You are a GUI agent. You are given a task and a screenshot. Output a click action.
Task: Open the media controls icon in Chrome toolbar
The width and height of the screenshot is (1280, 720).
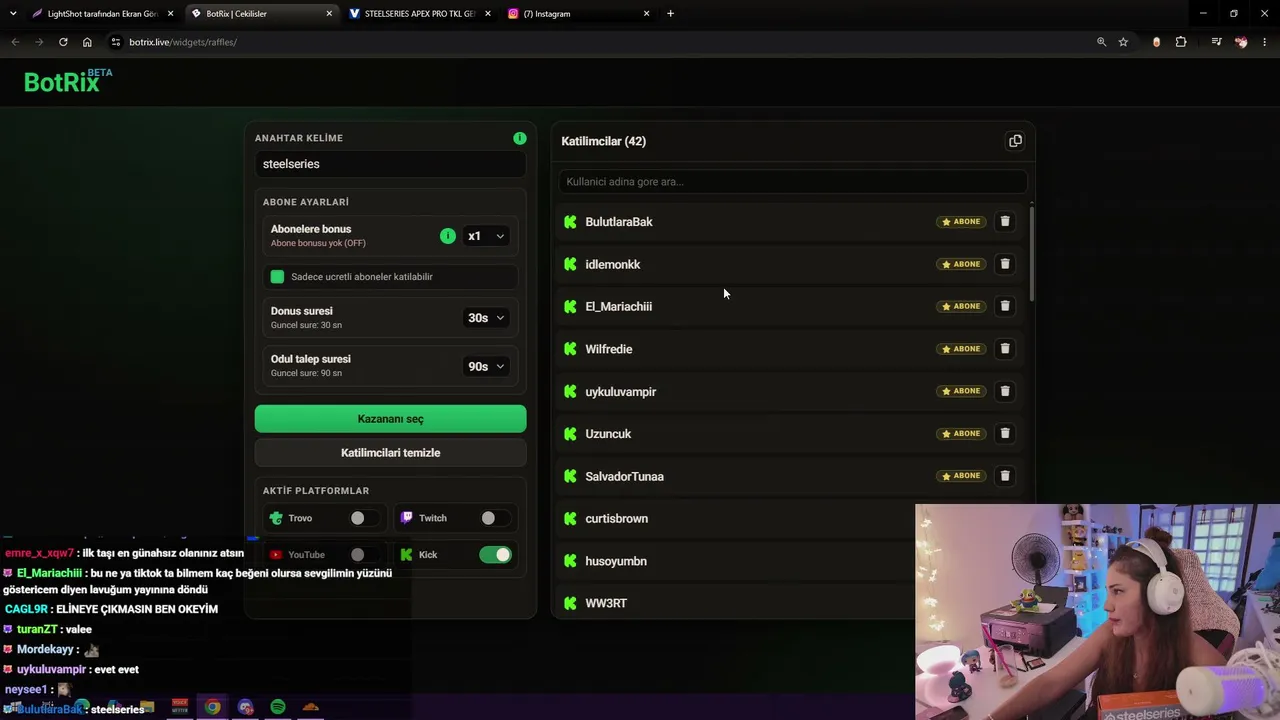pos(1216,42)
